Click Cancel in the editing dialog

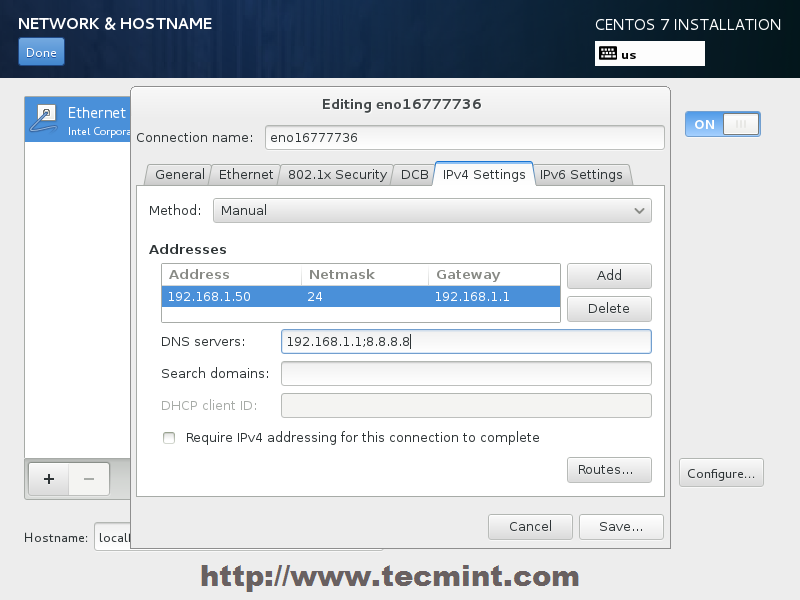point(530,527)
